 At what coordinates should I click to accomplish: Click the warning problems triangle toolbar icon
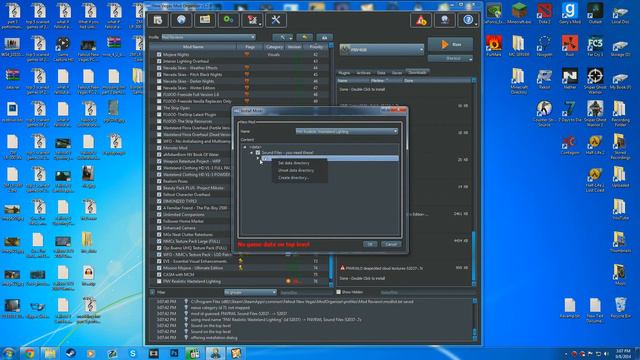pos(421,20)
